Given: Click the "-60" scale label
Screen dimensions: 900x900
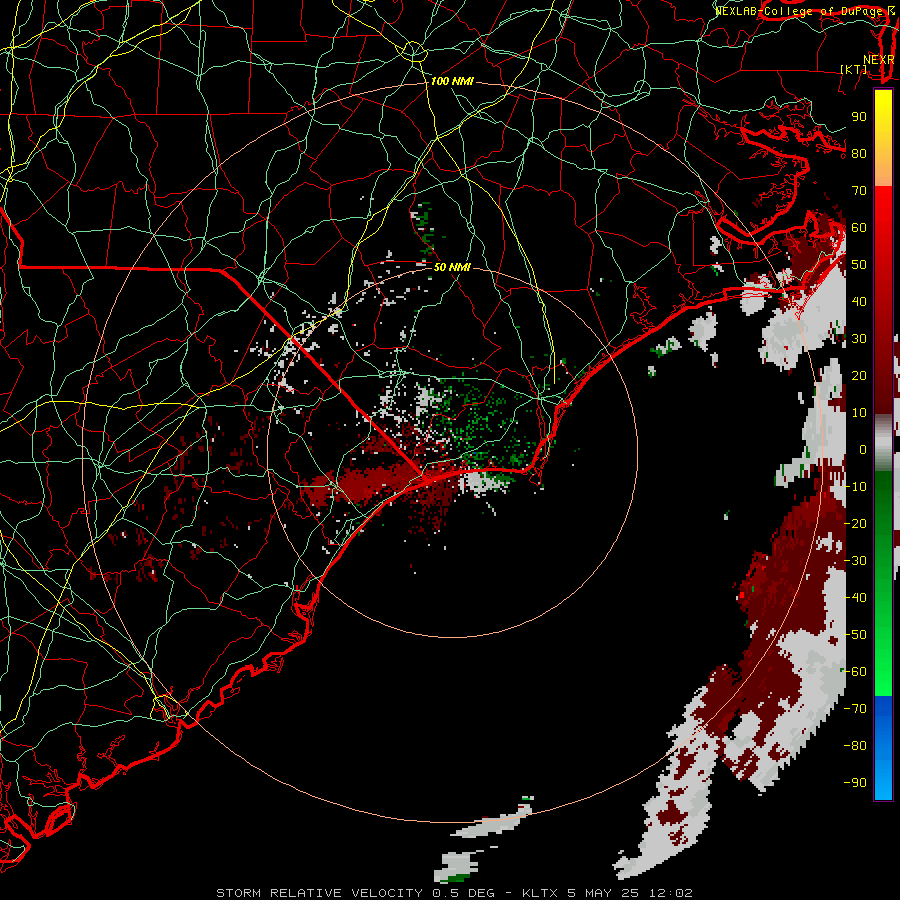Looking at the screenshot, I should (x=855, y=672).
